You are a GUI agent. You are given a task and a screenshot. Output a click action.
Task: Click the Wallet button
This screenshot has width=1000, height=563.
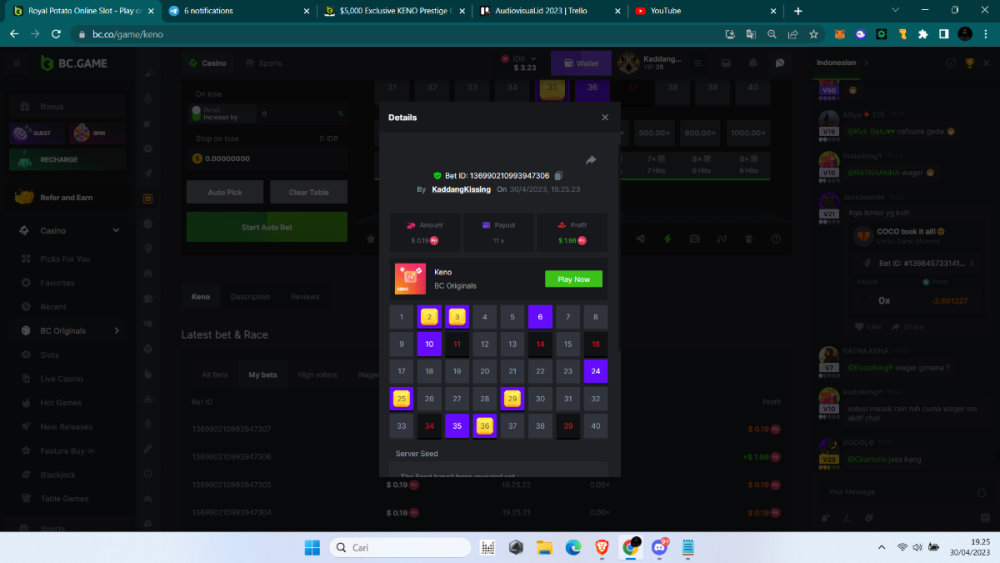tap(581, 63)
